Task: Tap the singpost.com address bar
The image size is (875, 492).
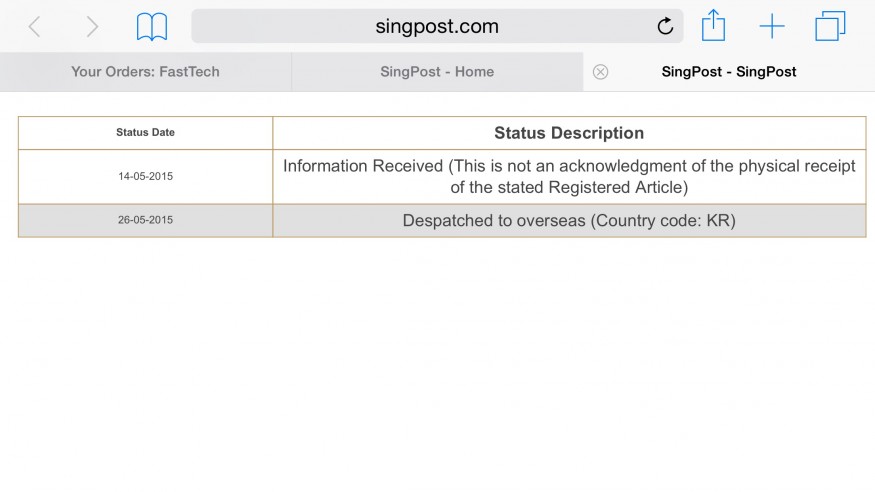Action: [x=437, y=27]
